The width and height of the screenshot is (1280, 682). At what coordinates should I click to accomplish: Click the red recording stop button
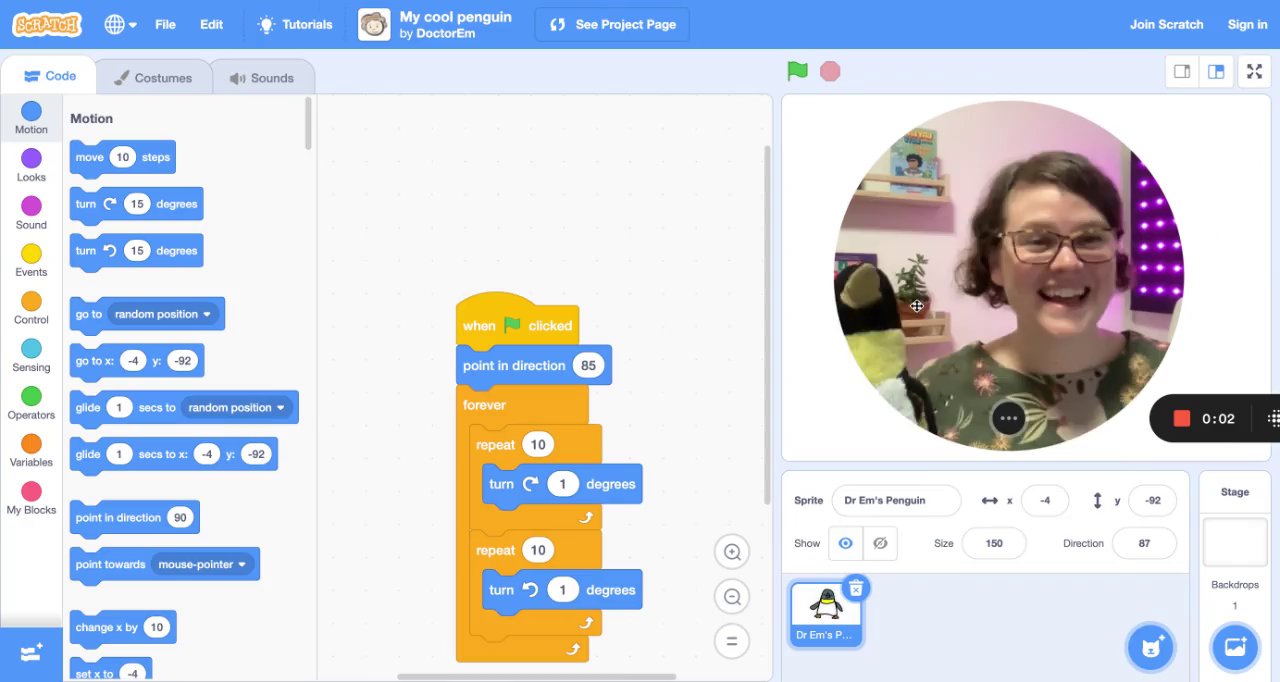[1182, 419]
